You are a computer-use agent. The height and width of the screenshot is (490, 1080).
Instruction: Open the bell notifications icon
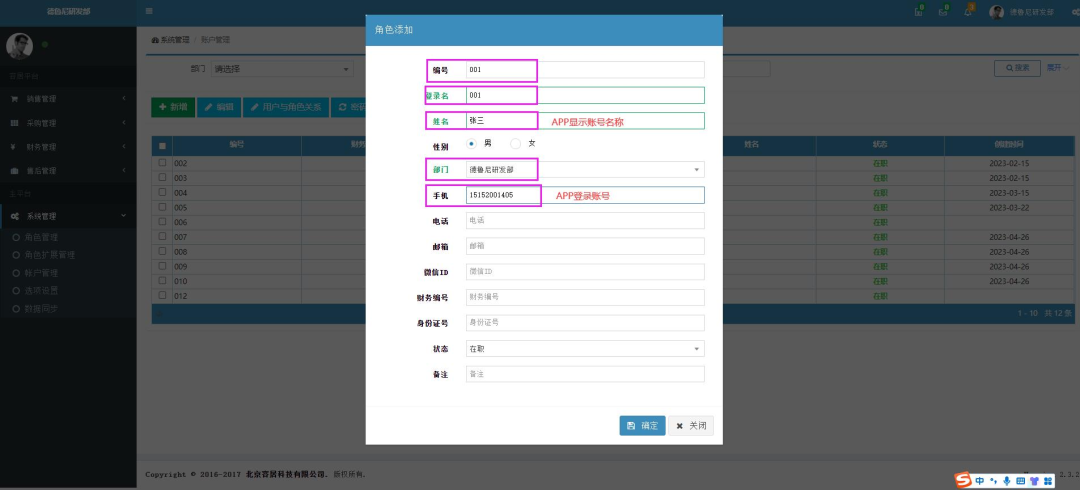[x=968, y=11]
